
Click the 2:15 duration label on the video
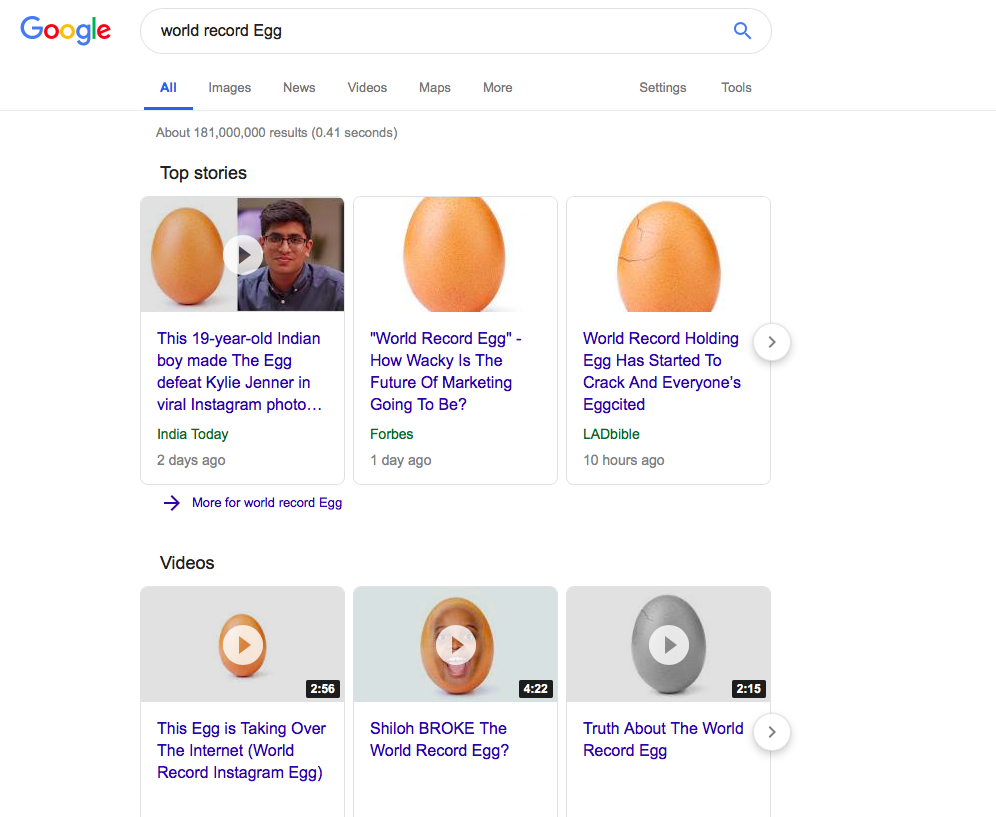[x=748, y=689]
